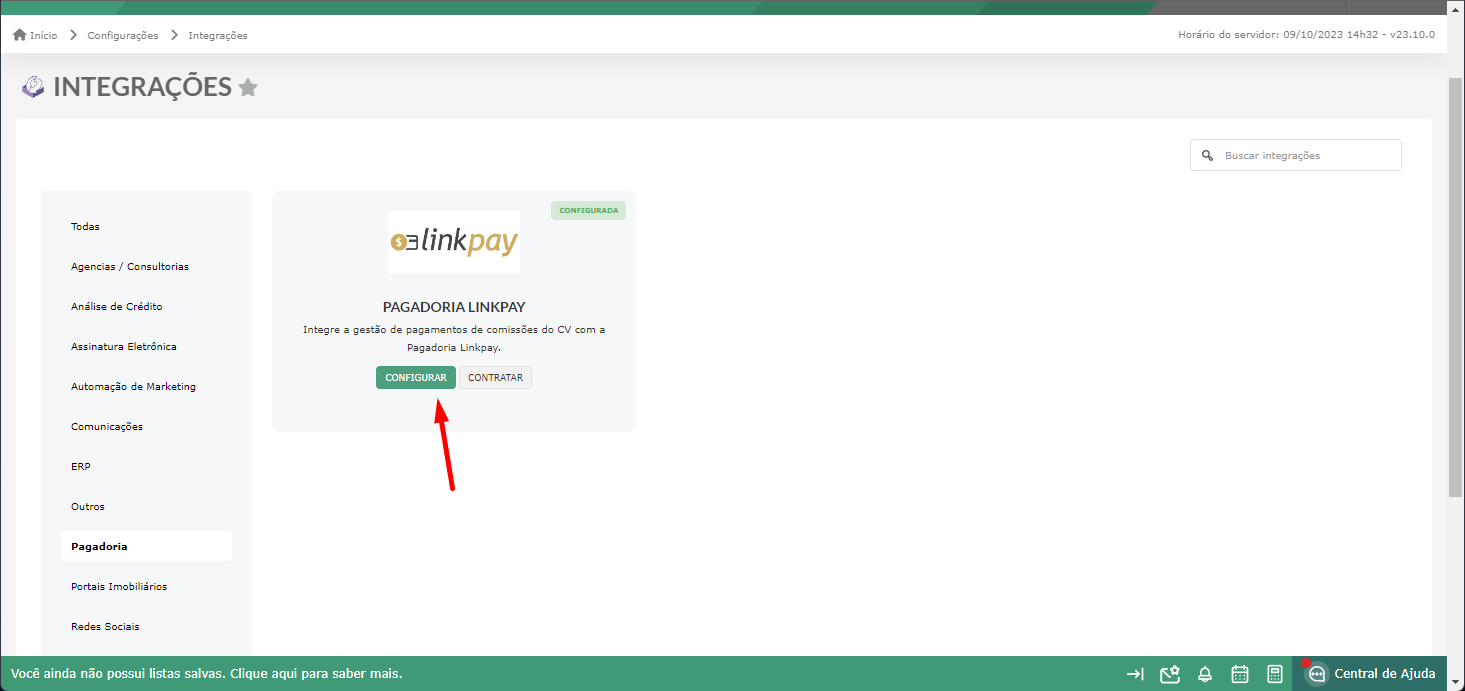Select the Redes Sociais category
The image size is (1465, 691).
tap(146, 627)
